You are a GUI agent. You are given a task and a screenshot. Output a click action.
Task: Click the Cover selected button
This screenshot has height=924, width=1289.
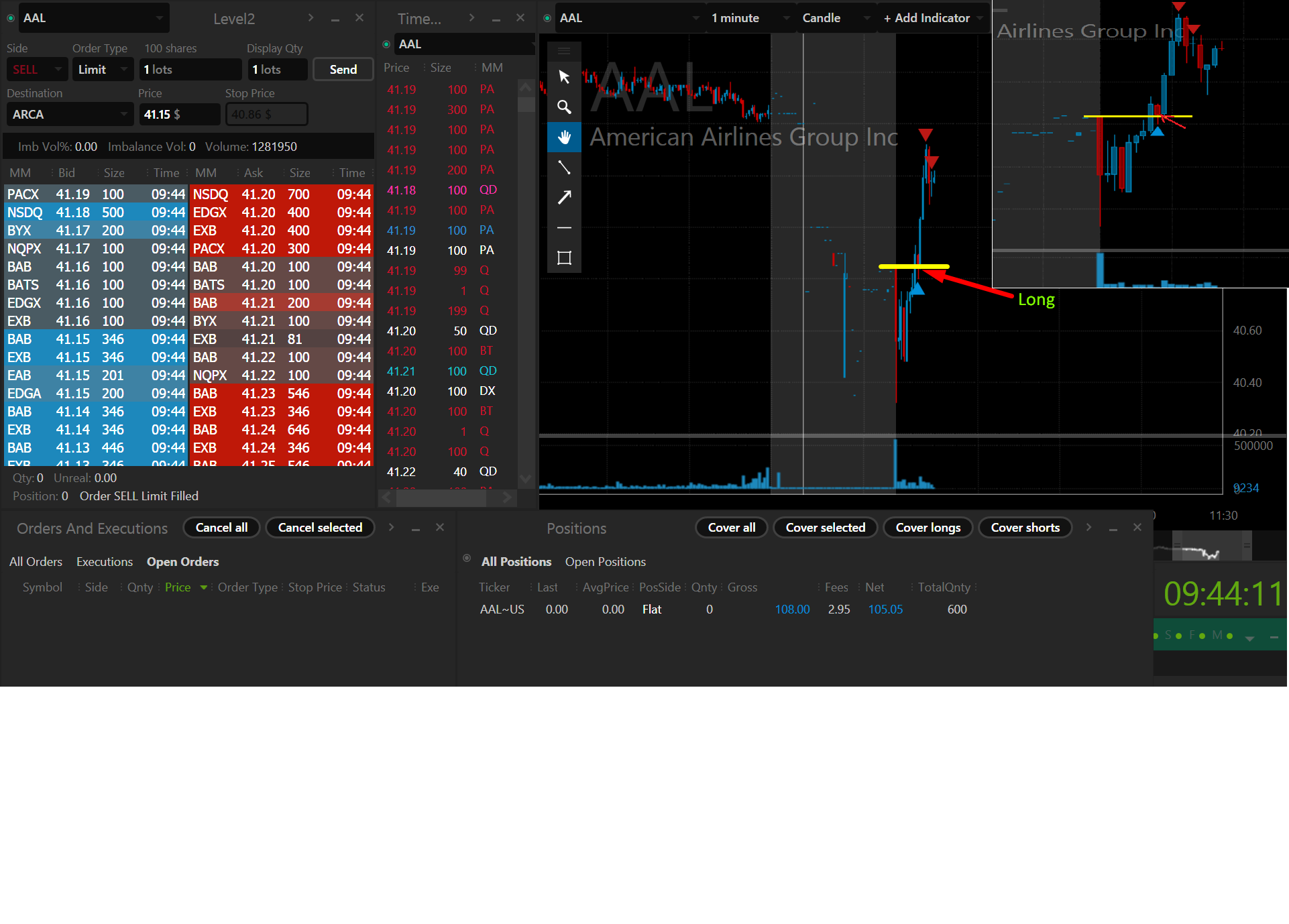click(x=826, y=528)
